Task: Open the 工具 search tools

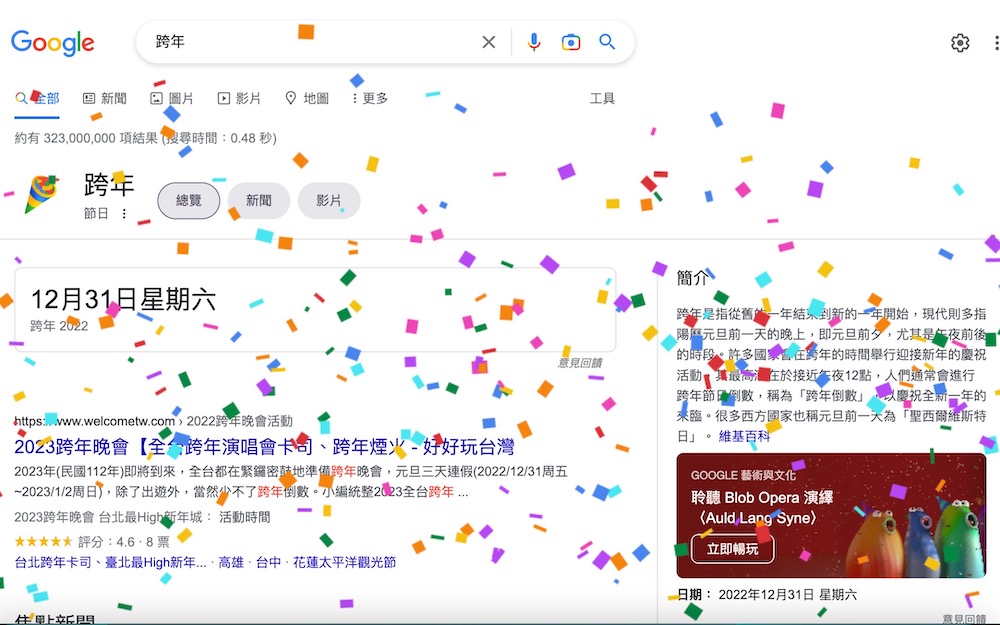Action: tap(601, 98)
